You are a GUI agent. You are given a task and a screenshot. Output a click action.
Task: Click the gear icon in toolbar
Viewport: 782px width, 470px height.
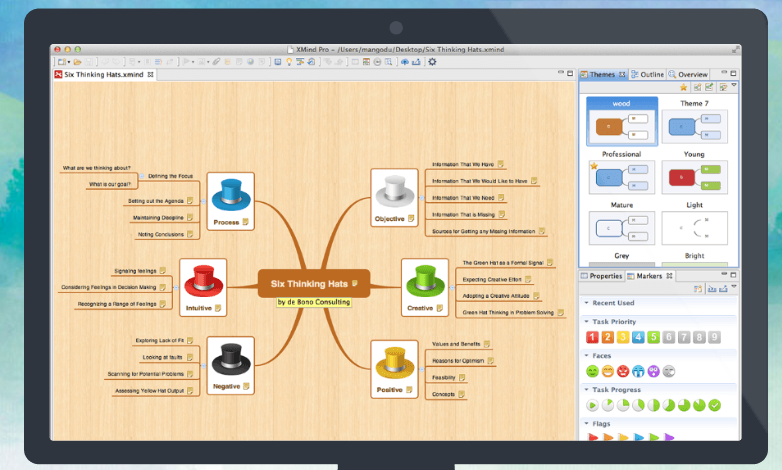[432, 62]
